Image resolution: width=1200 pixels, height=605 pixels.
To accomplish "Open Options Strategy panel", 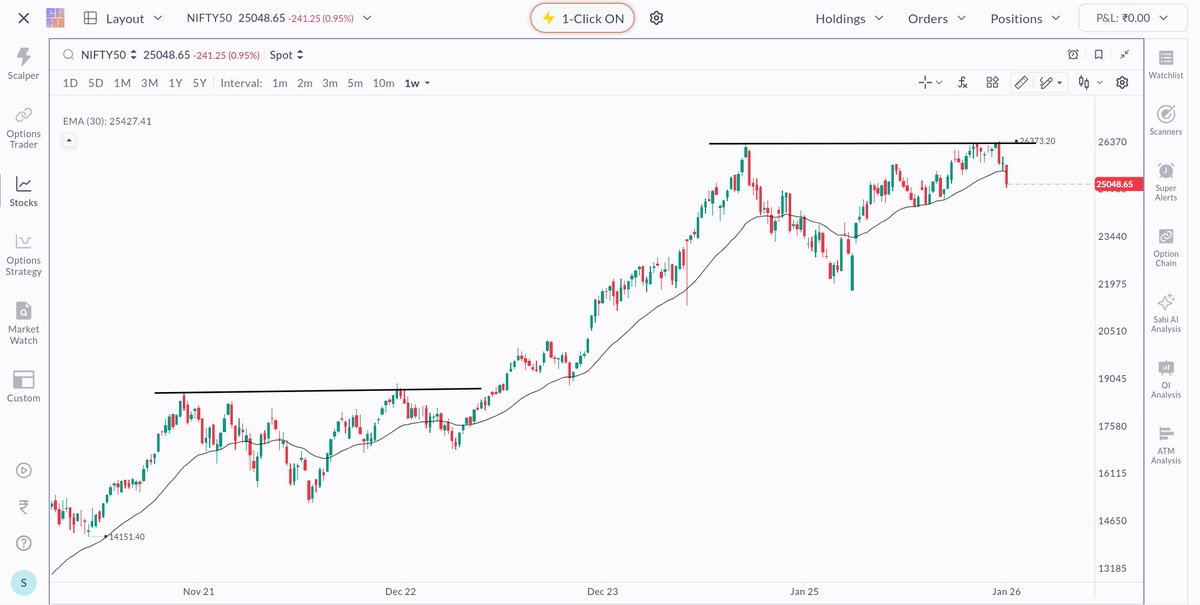I will tap(24, 254).
